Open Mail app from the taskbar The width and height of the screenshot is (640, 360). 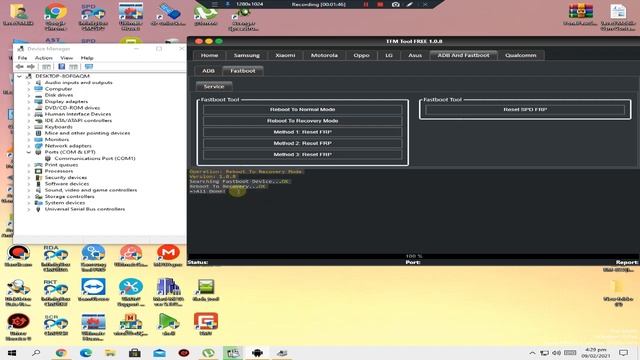[x=159, y=353]
